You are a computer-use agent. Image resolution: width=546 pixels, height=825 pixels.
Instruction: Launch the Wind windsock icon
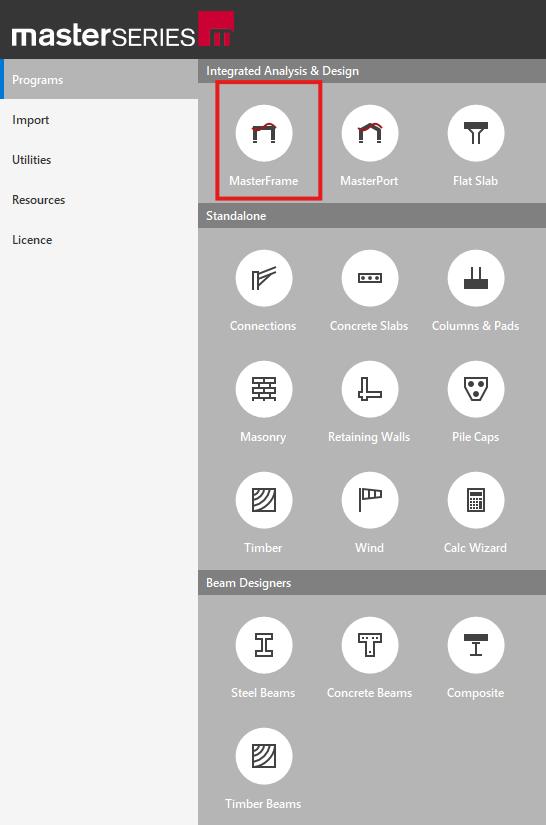coord(370,500)
